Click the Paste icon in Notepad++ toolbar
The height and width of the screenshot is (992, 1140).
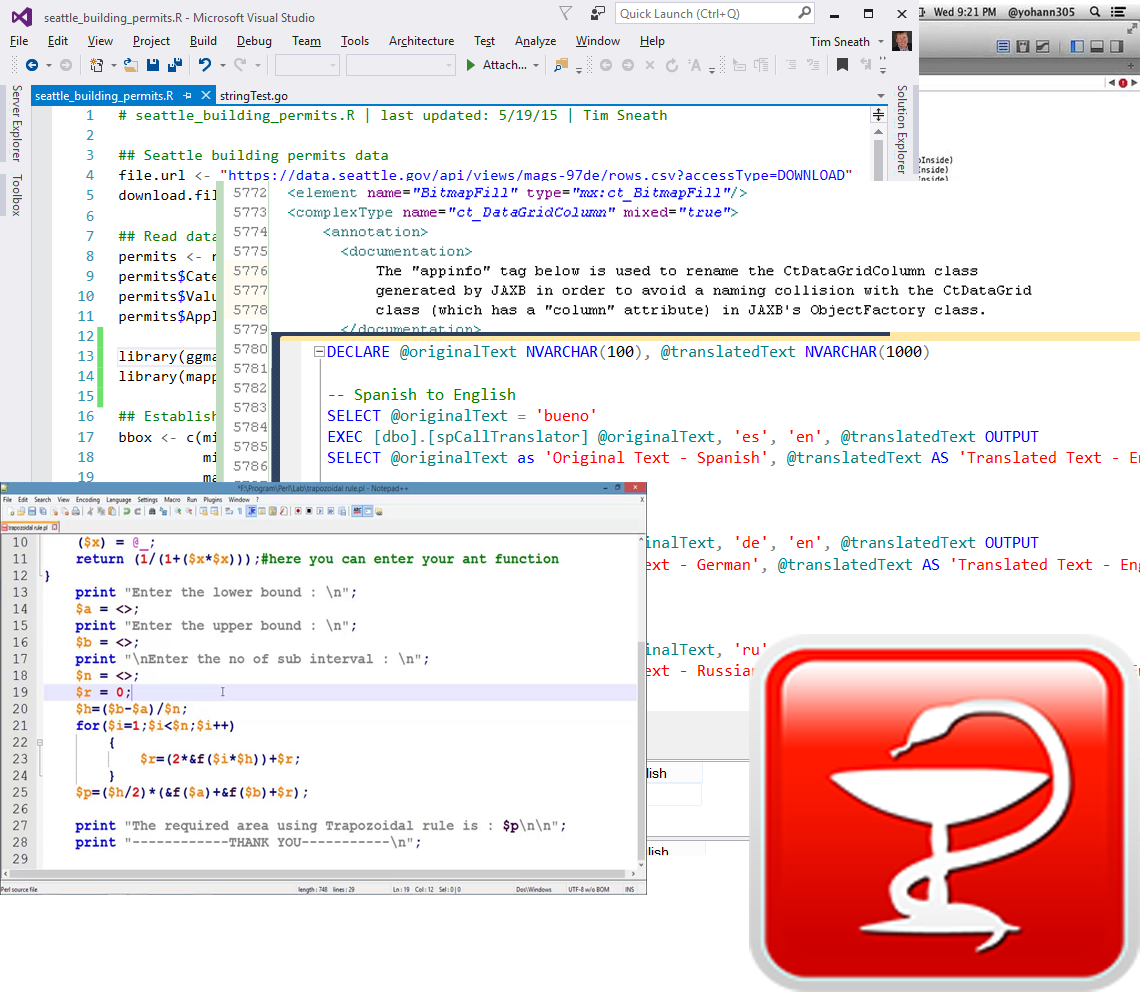point(112,512)
